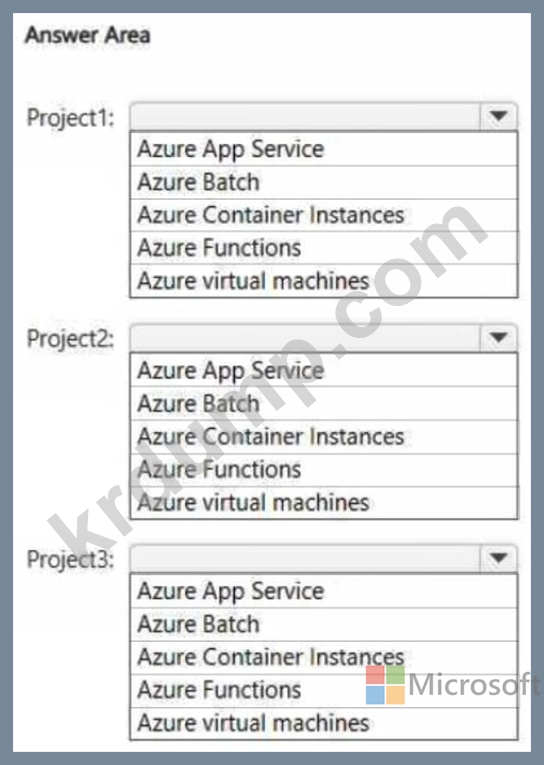This screenshot has height=765, width=544.
Task: Select Azure App Service under Project1
Action: 324,149
